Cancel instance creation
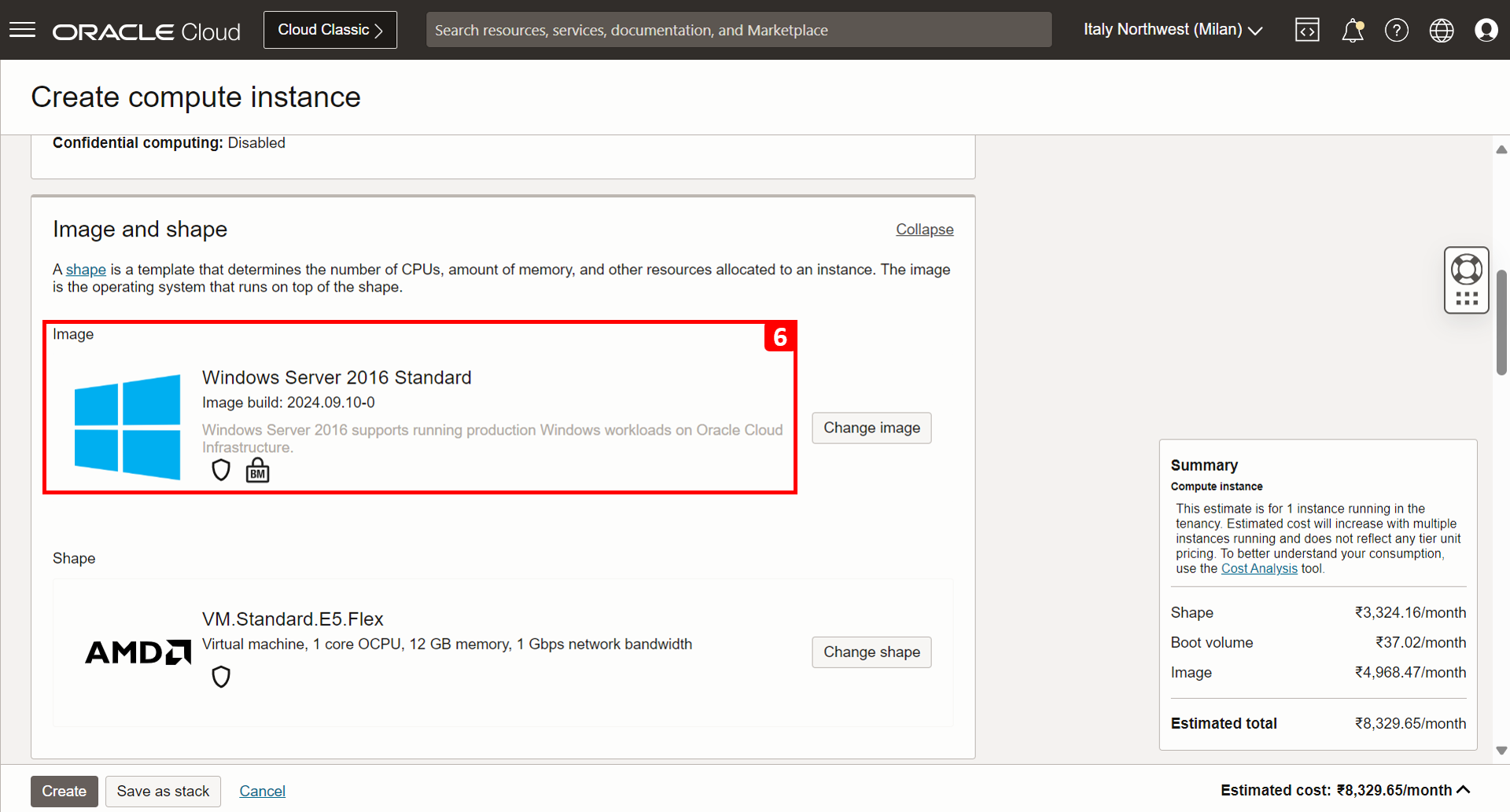The width and height of the screenshot is (1510, 812). coord(263,791)
